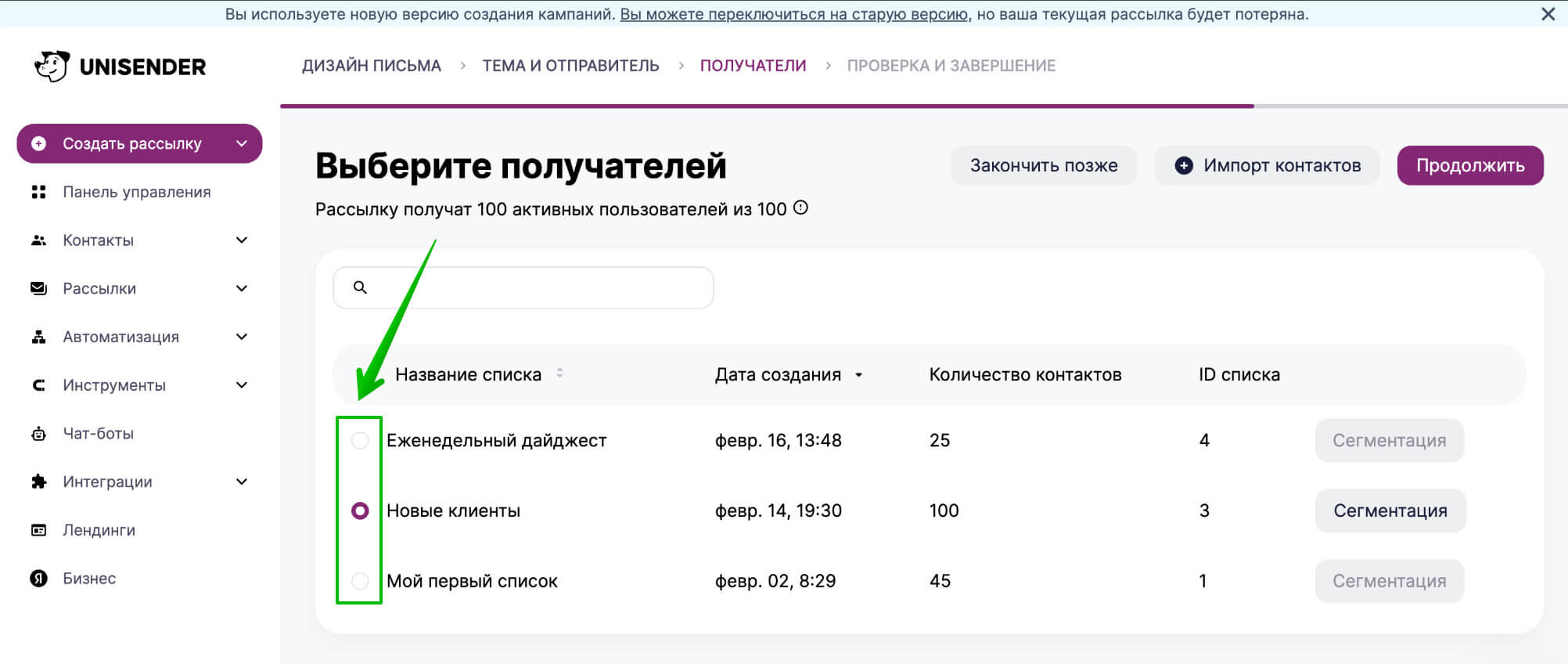Expand the Рассылки menu chevron

tap(242, 288)
